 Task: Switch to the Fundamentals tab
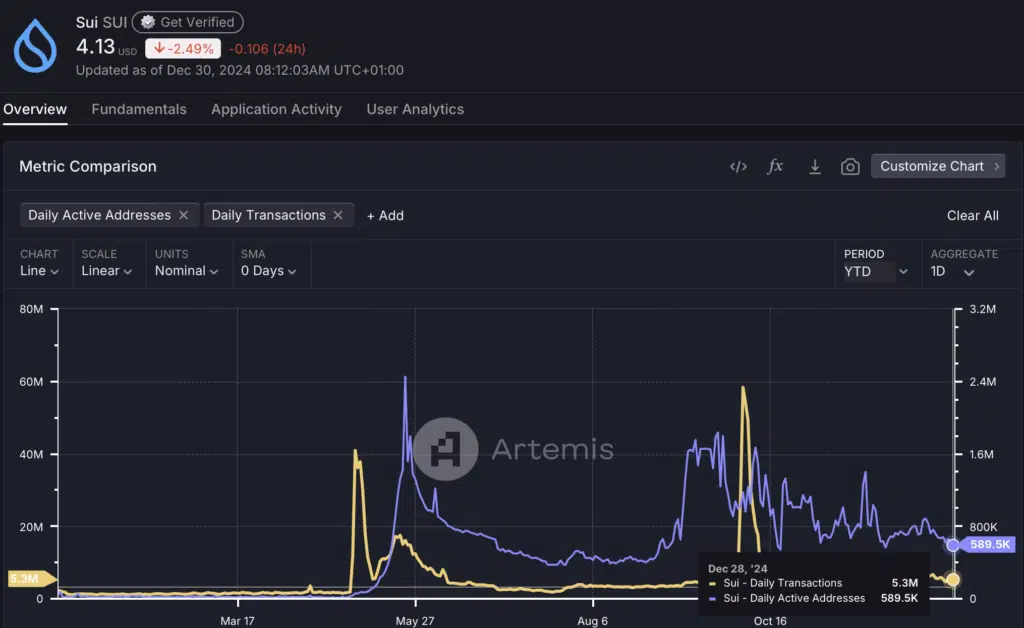click(x=139, y=109)
